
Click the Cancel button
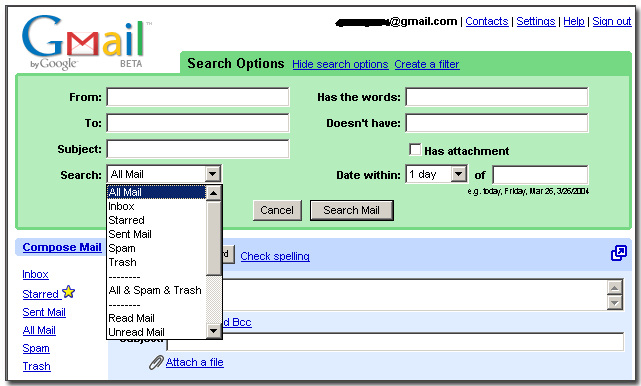coord(277,210)
